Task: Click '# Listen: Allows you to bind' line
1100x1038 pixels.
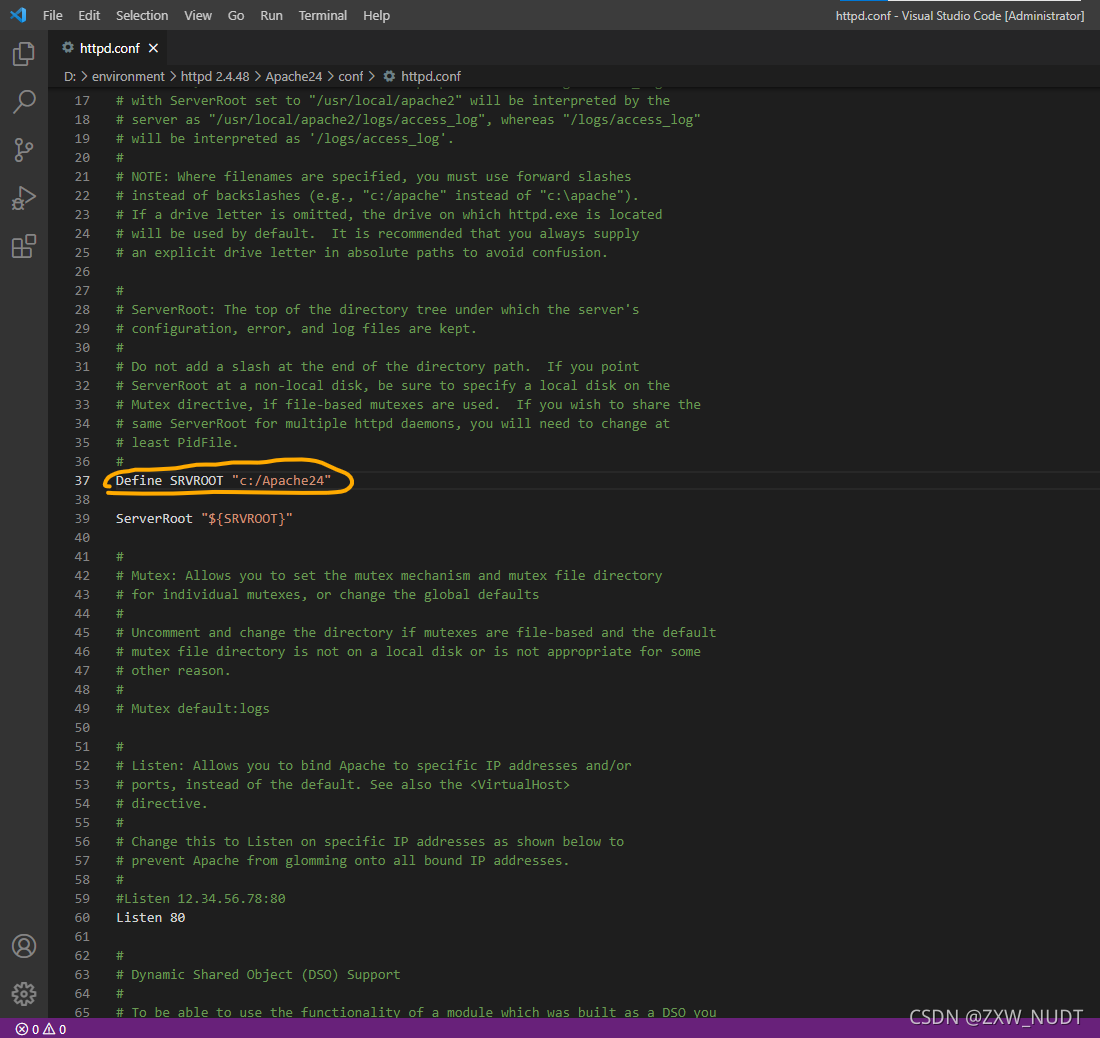Action: point(373,765)
